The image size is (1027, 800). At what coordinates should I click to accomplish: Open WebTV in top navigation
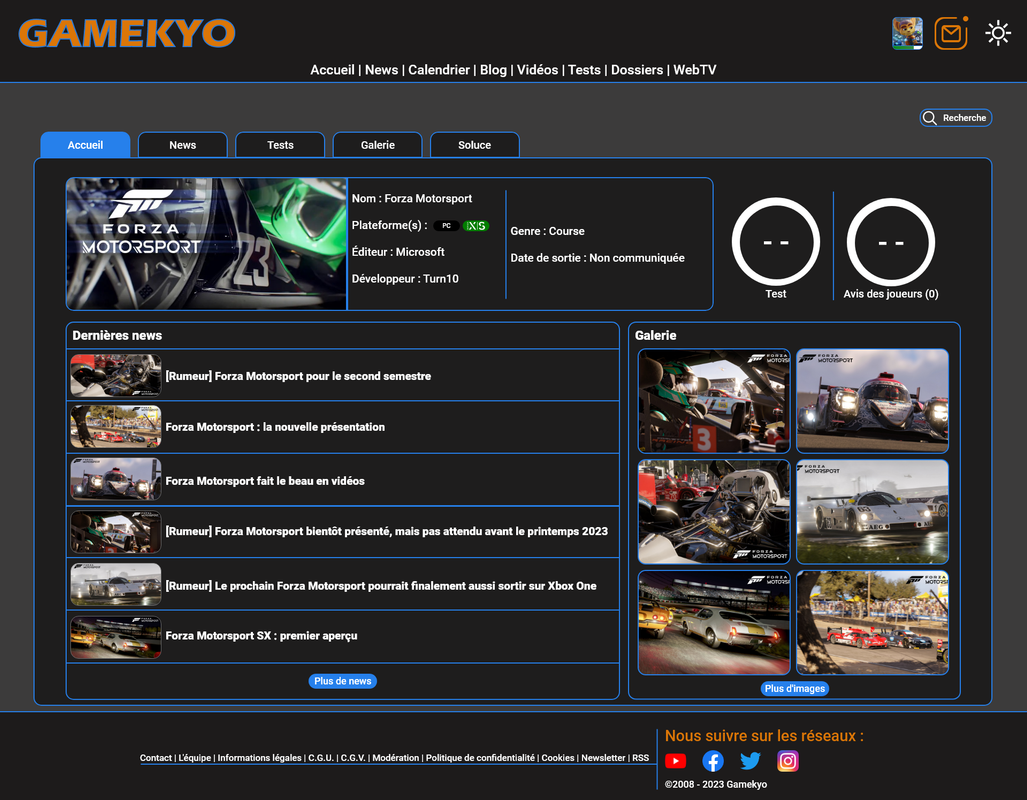695,70
